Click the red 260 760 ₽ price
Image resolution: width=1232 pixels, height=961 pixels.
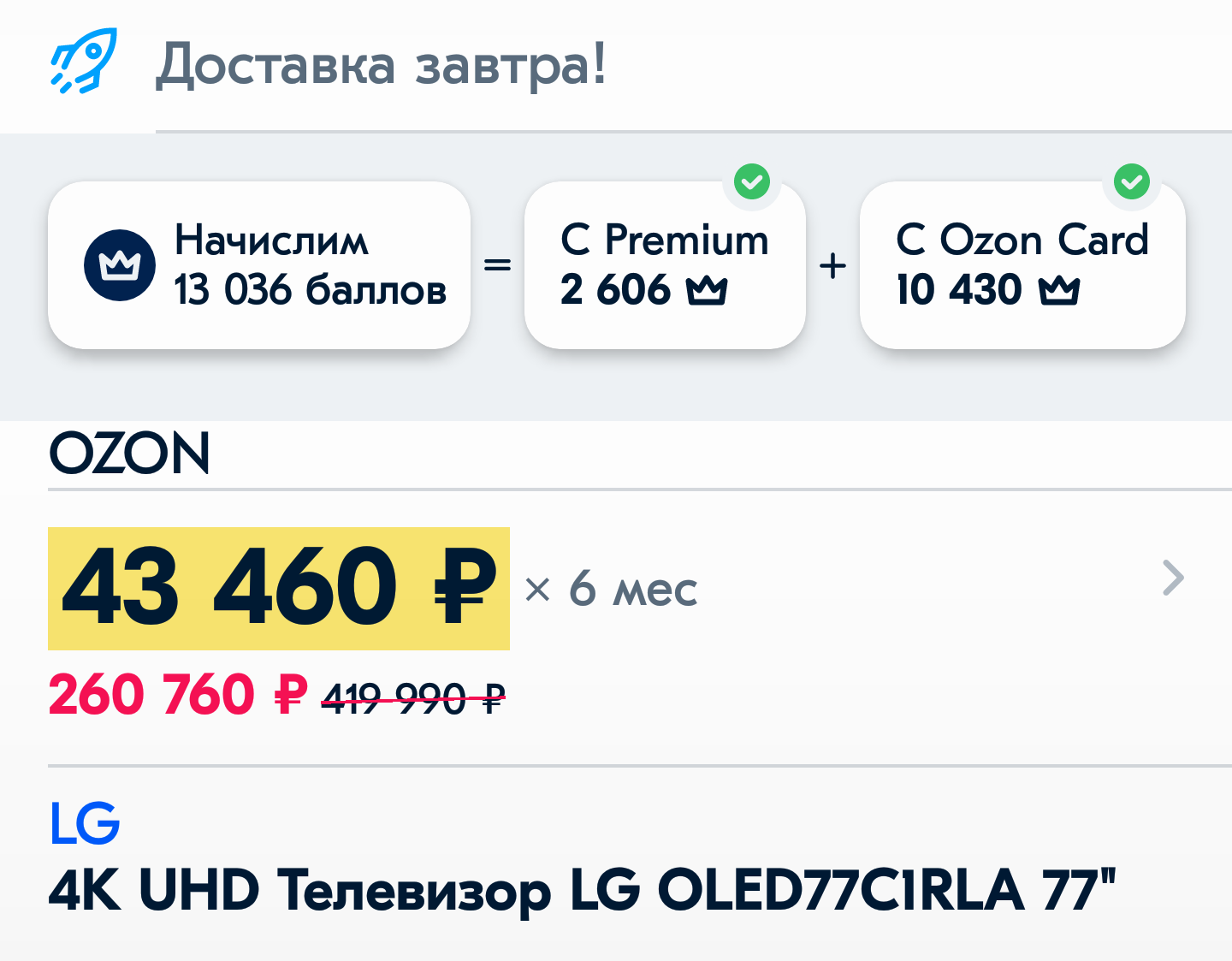pos(177,694)
